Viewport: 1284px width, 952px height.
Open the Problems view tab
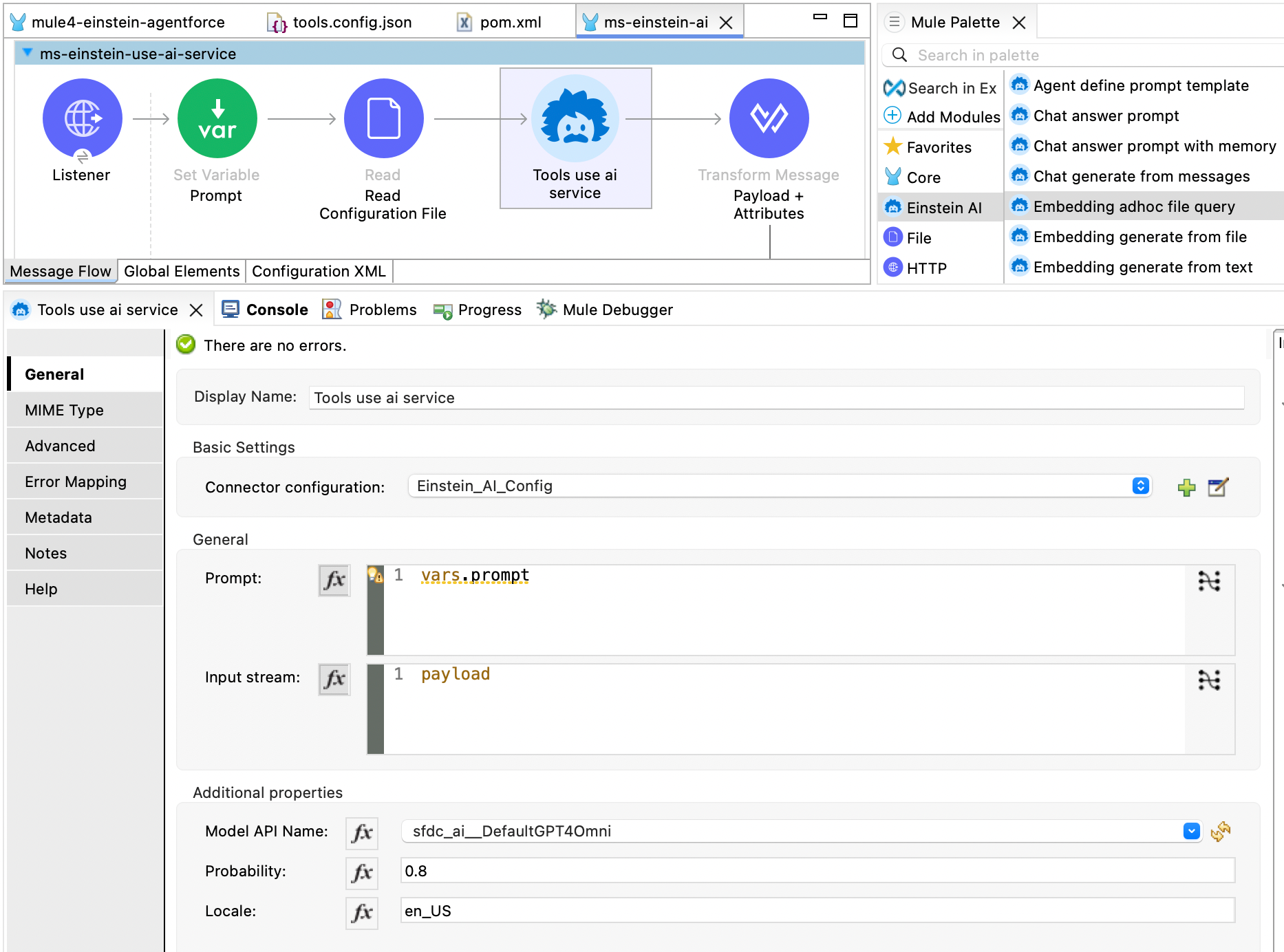(x=370, y=310)
